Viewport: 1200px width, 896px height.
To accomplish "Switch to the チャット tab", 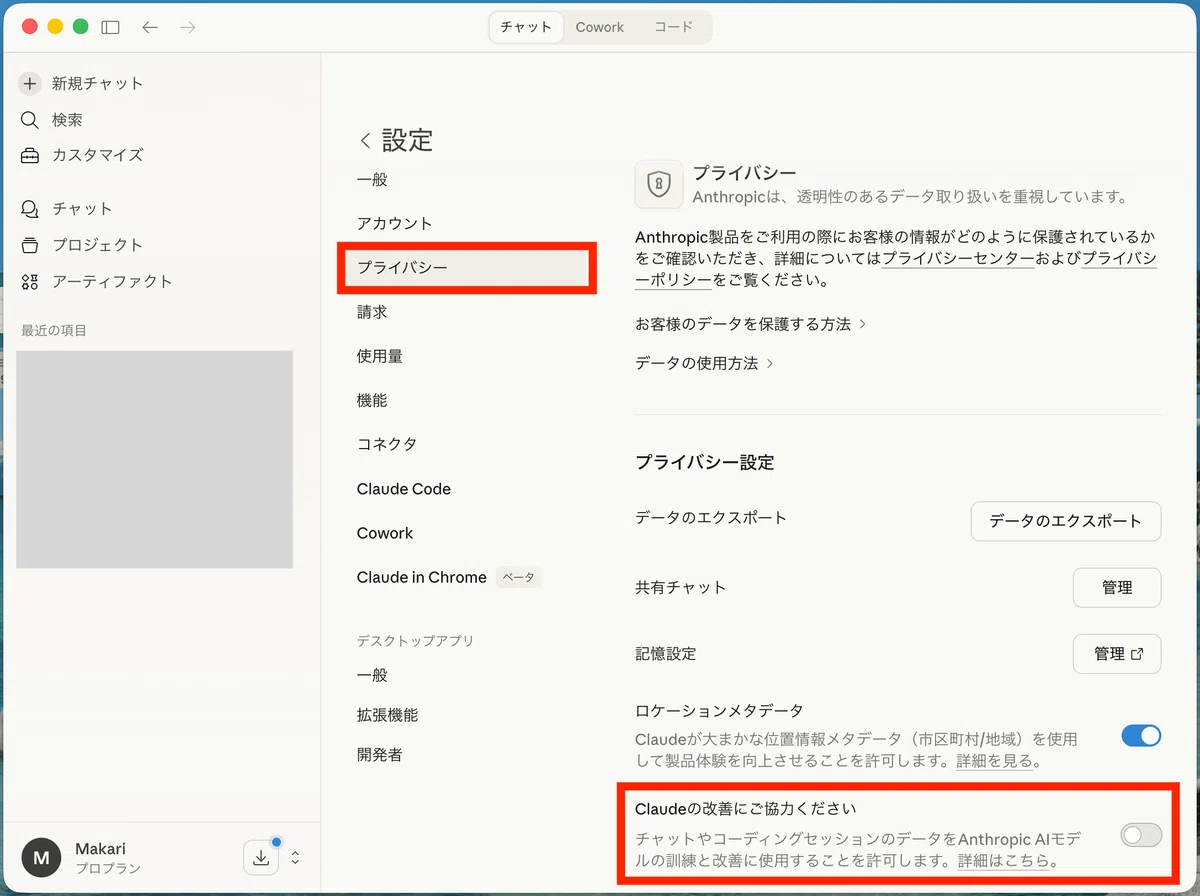I will pos(526,27).
